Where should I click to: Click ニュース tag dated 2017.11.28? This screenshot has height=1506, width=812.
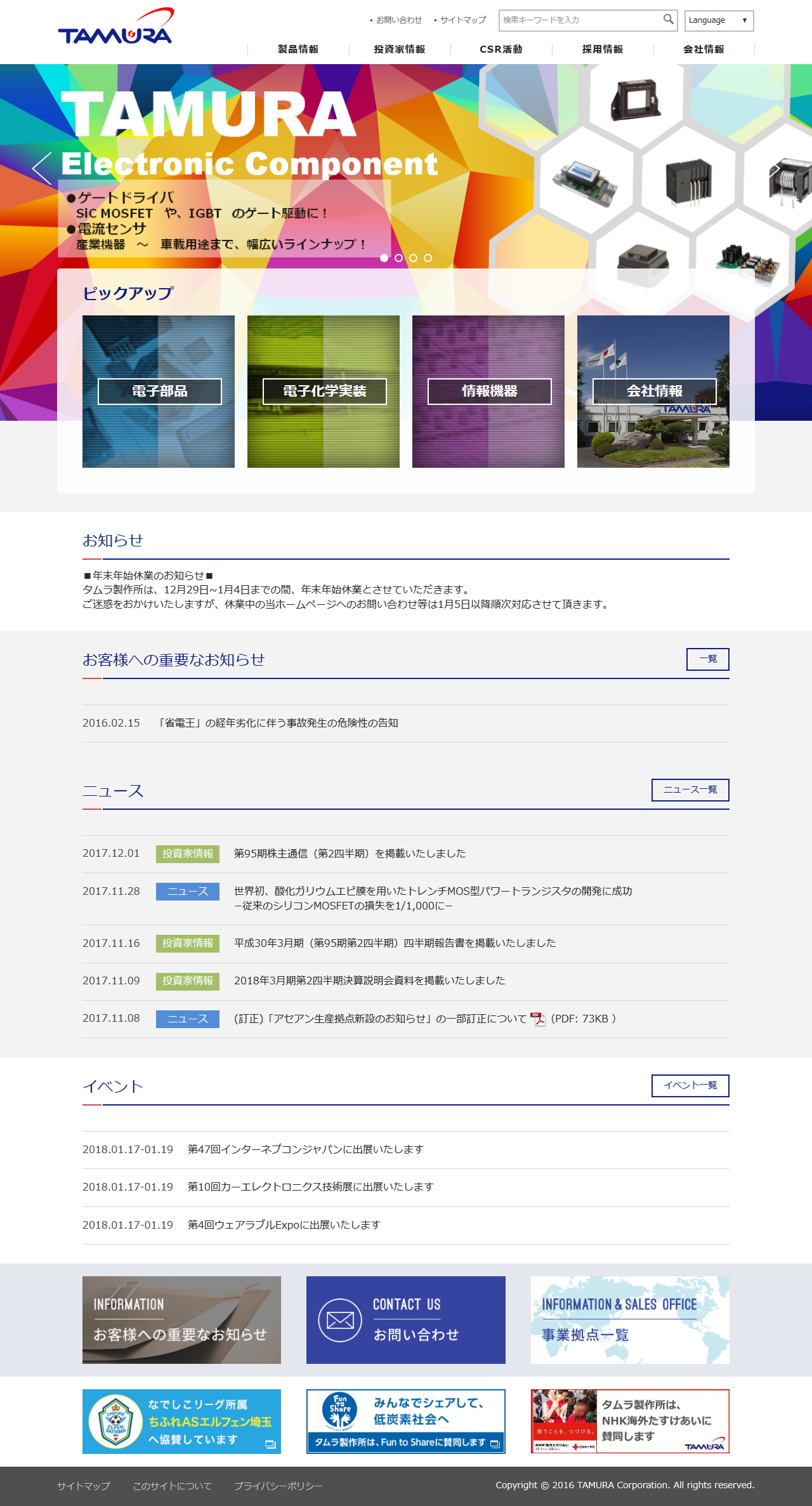pos(188,892)
